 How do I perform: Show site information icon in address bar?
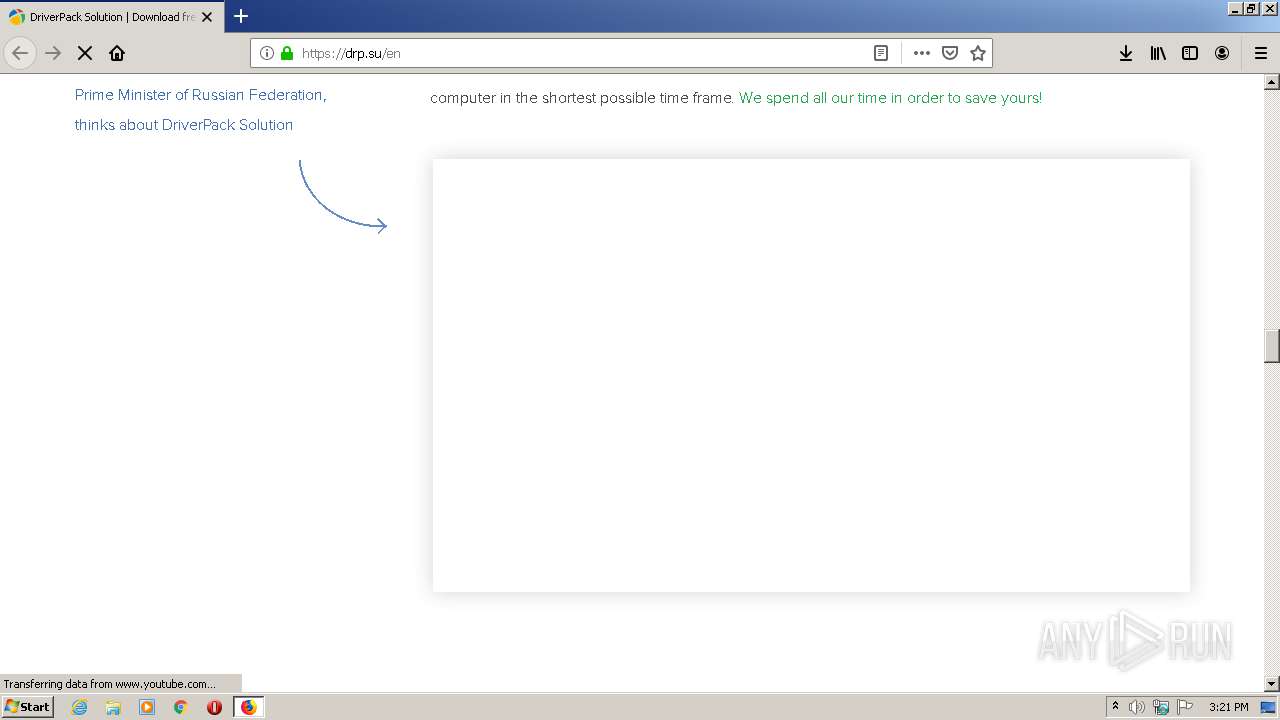coord(266,53)
